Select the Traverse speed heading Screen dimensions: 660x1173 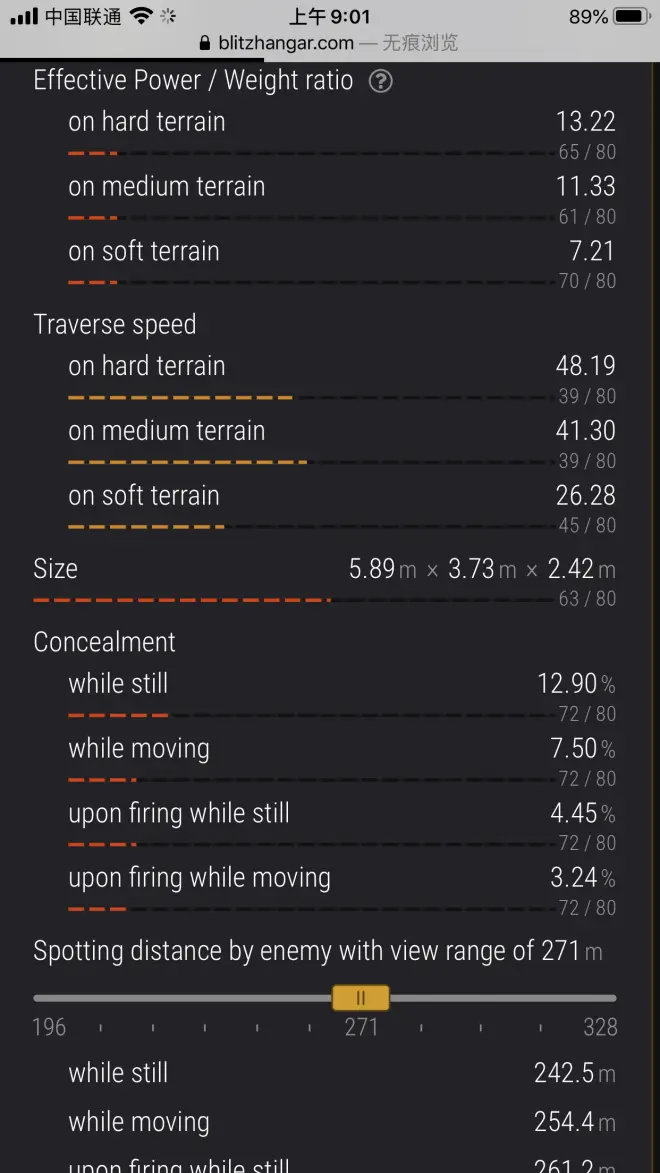(x=114, y=325)
